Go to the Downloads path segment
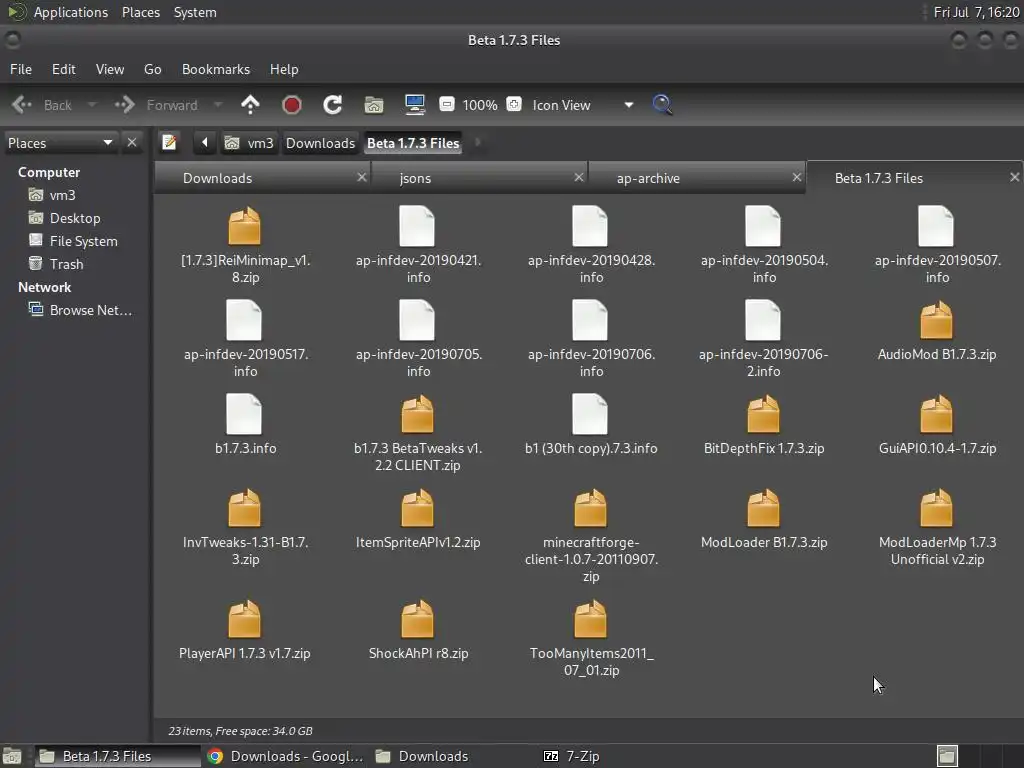 tap(320, 143)
